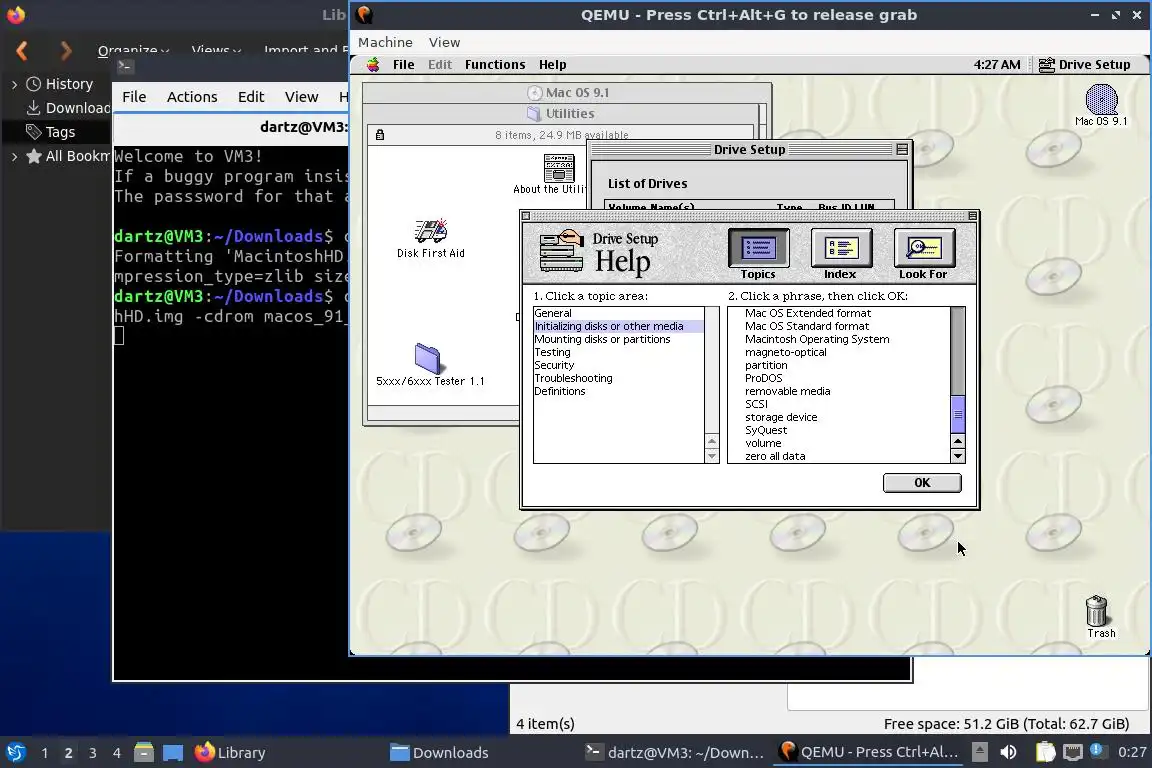Go forward in Library window
1152x768 pixels.
[x=66, y=51]
